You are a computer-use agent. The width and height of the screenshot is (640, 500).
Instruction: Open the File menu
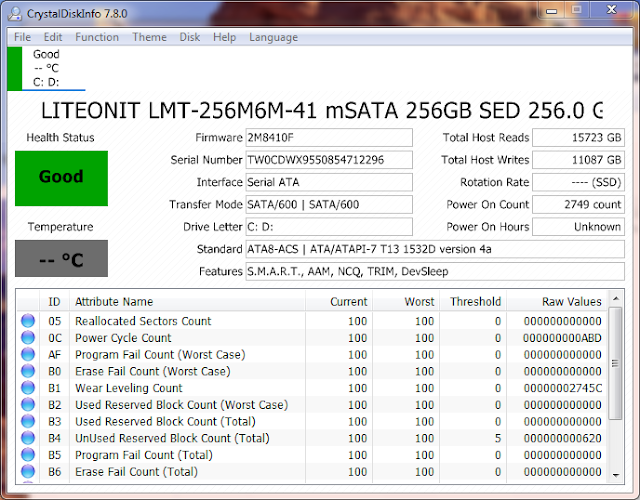tap(22, 37)
